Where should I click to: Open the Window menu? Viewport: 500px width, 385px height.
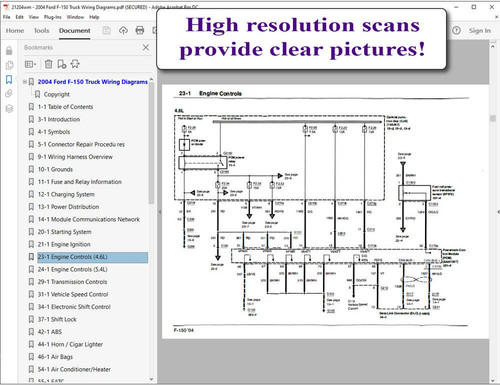coord(75,17)
